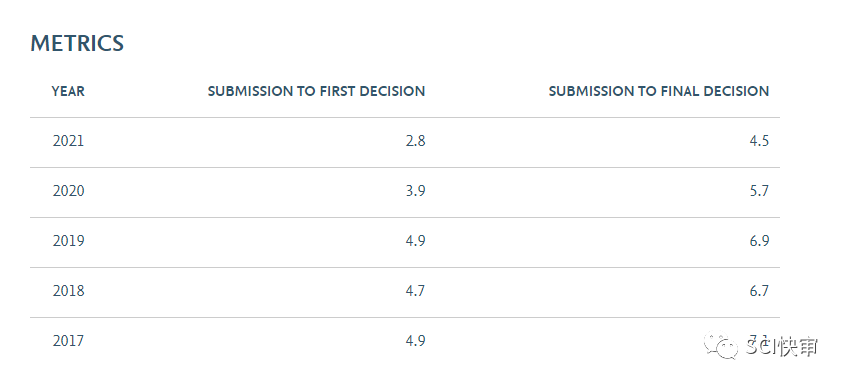Click 2019's 4.9 first decision value
This screenshot has width=846, height=384.
click(415, 241)
